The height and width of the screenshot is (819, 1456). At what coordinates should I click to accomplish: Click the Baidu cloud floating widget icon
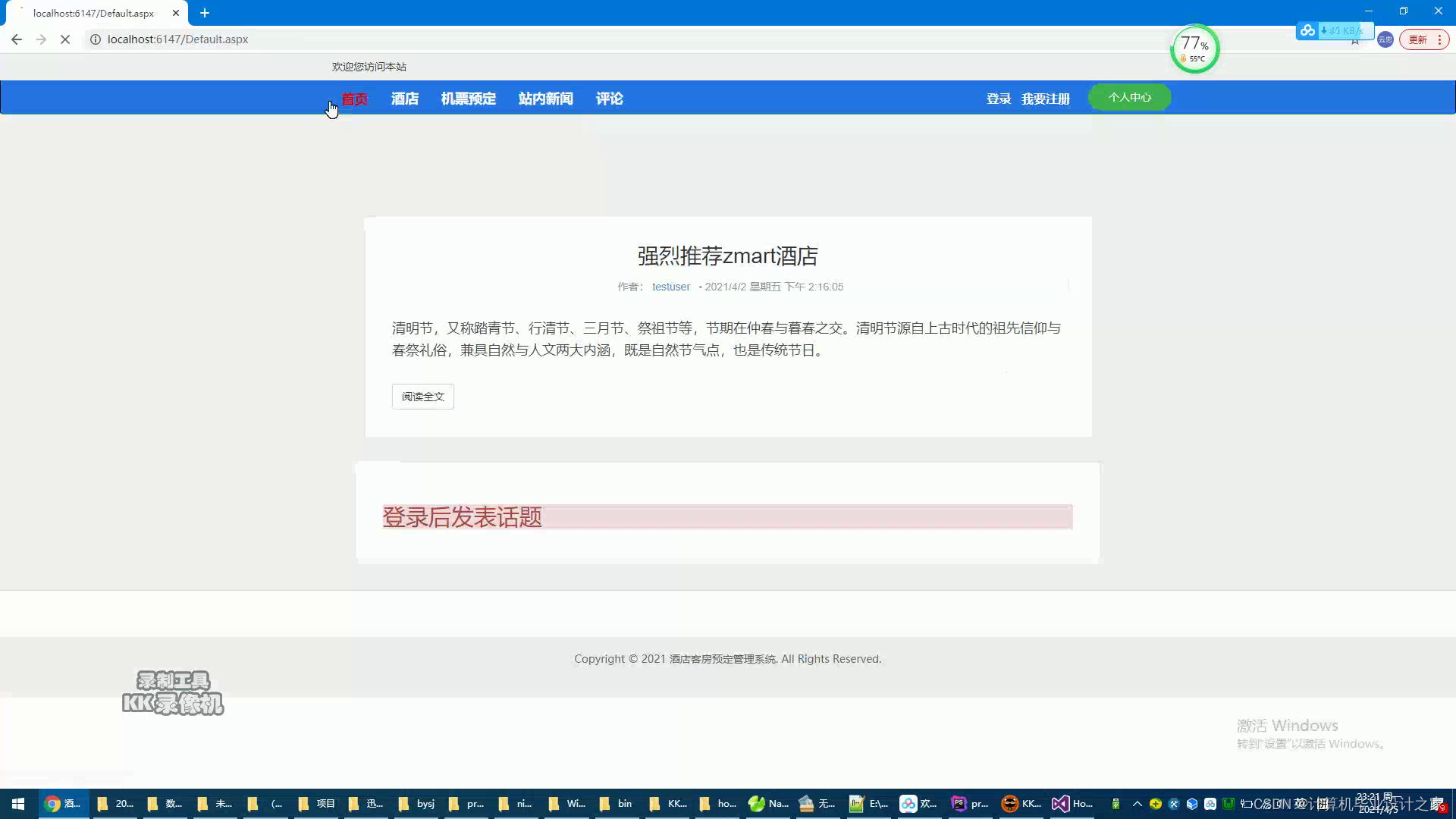pos(1307,31)
